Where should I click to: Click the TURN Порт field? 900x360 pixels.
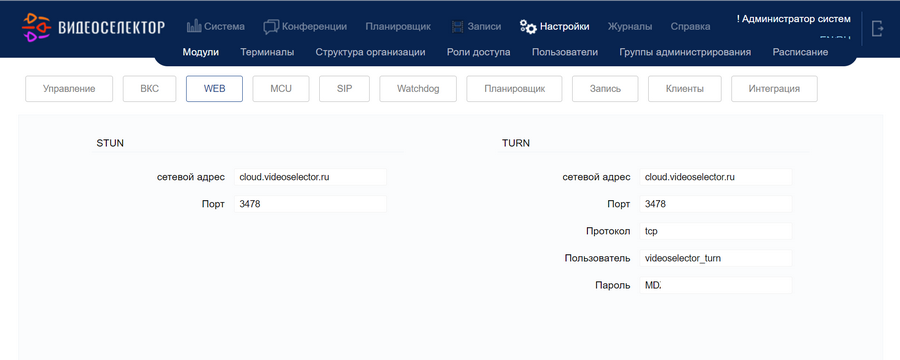pos(716,204)
